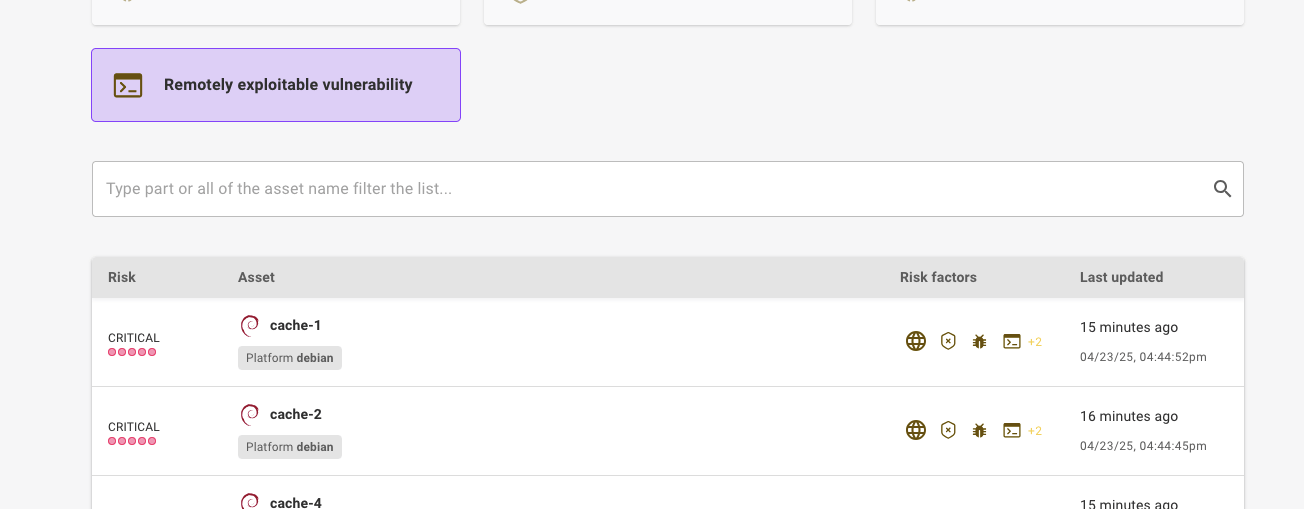Image resolution: width=1304 pixels, height=509 pixels.
Task: Click cache-2 globe risk factor icon
Action: 916,430
